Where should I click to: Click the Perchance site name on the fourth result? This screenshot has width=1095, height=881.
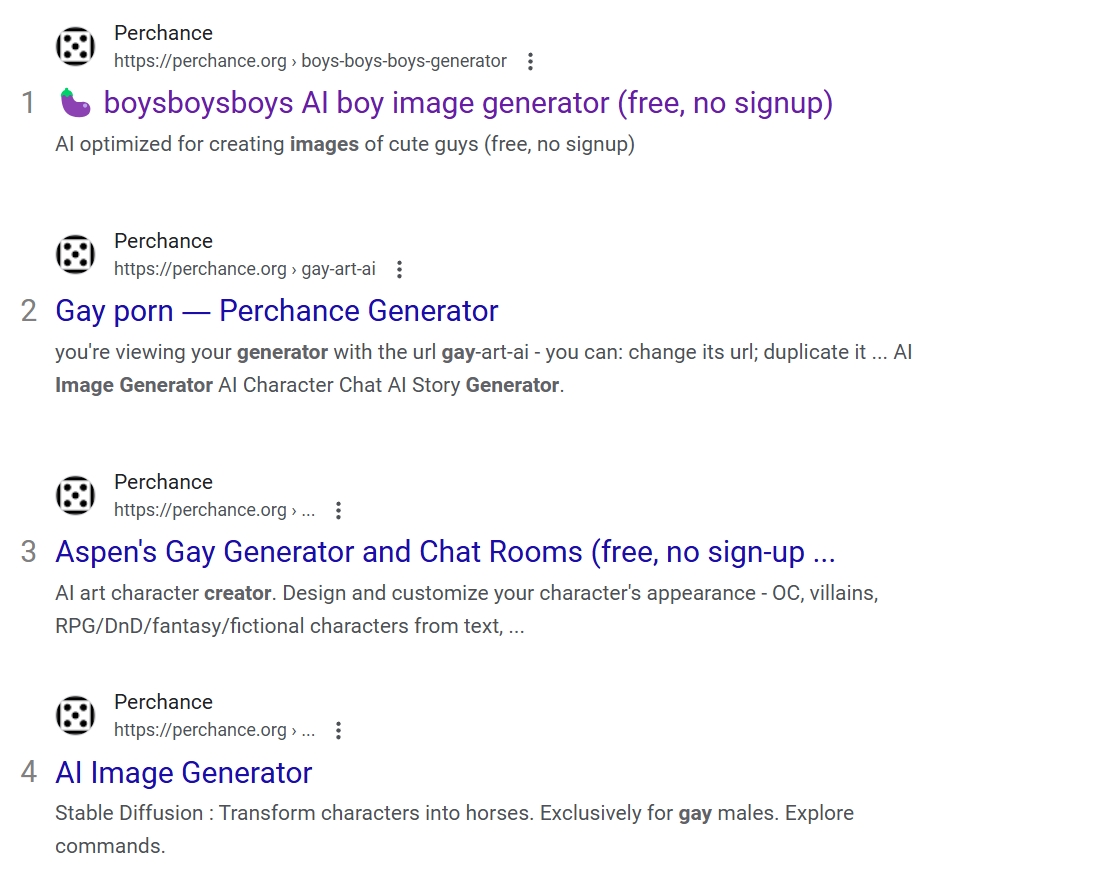coord(163,702)
